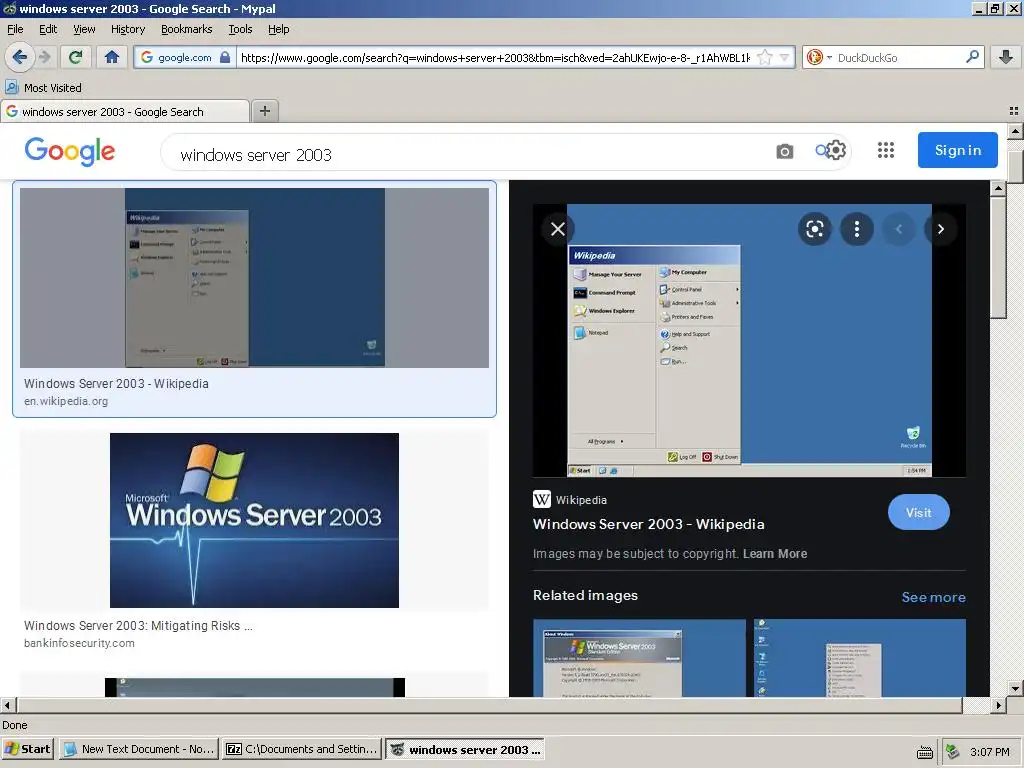Open the File menu

tap(15, 29)
